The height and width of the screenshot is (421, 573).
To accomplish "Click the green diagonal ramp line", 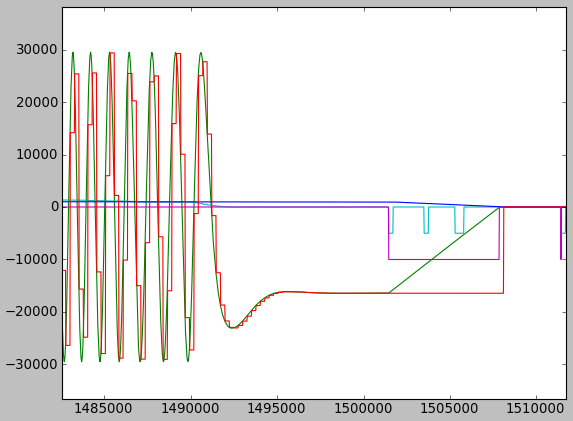I will click(x=444, y=250).
